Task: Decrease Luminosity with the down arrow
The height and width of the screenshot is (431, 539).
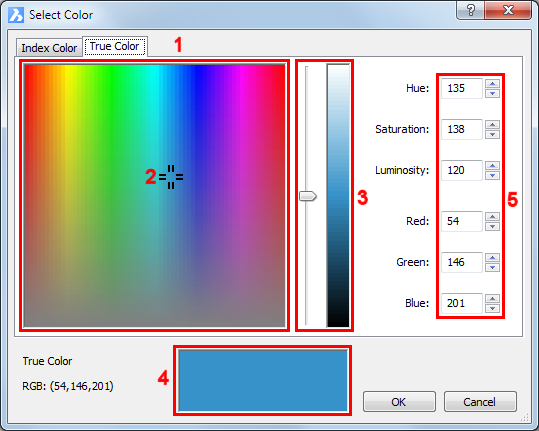Action: 492,175
